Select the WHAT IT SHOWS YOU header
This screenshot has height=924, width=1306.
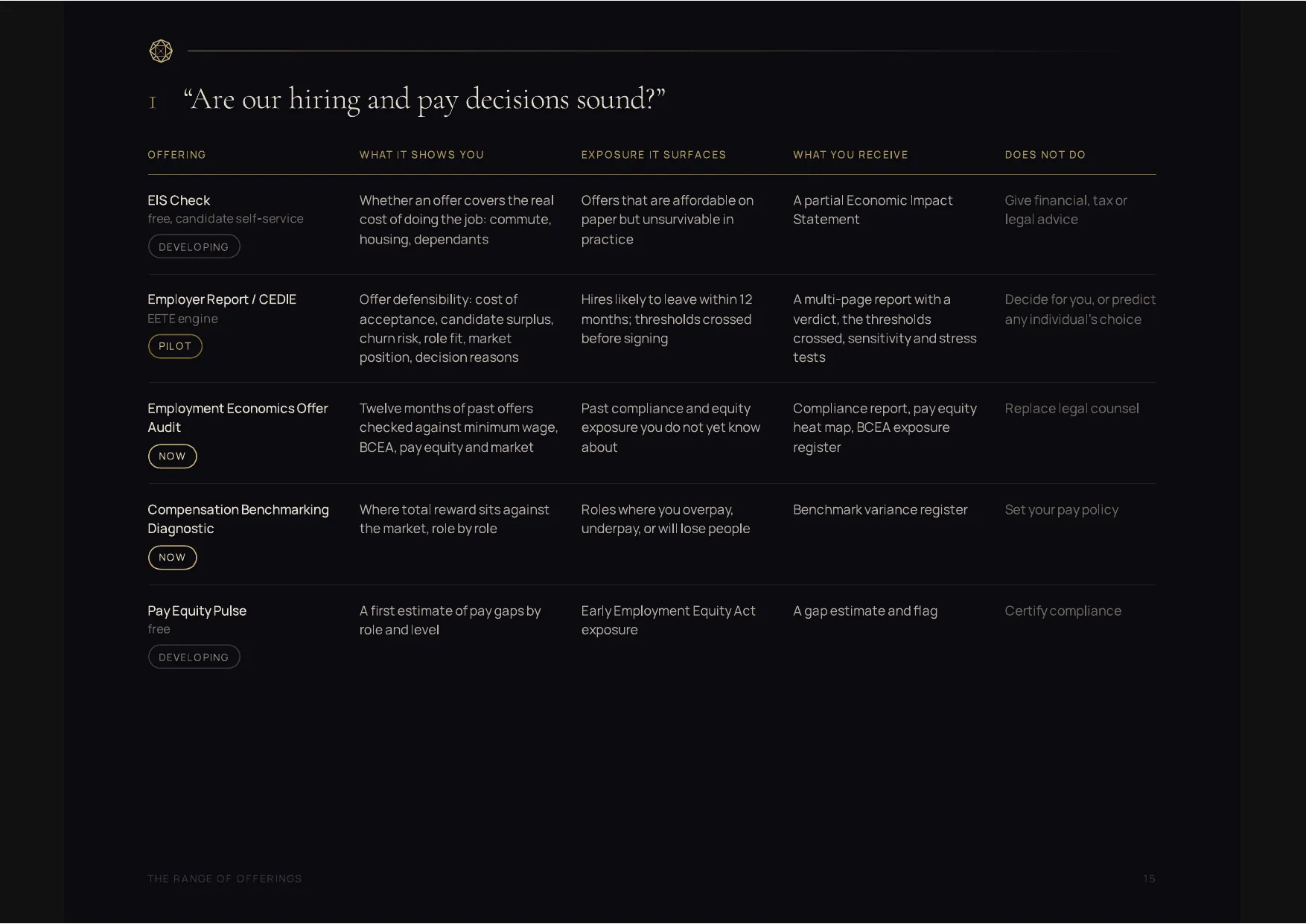point(421,155)
